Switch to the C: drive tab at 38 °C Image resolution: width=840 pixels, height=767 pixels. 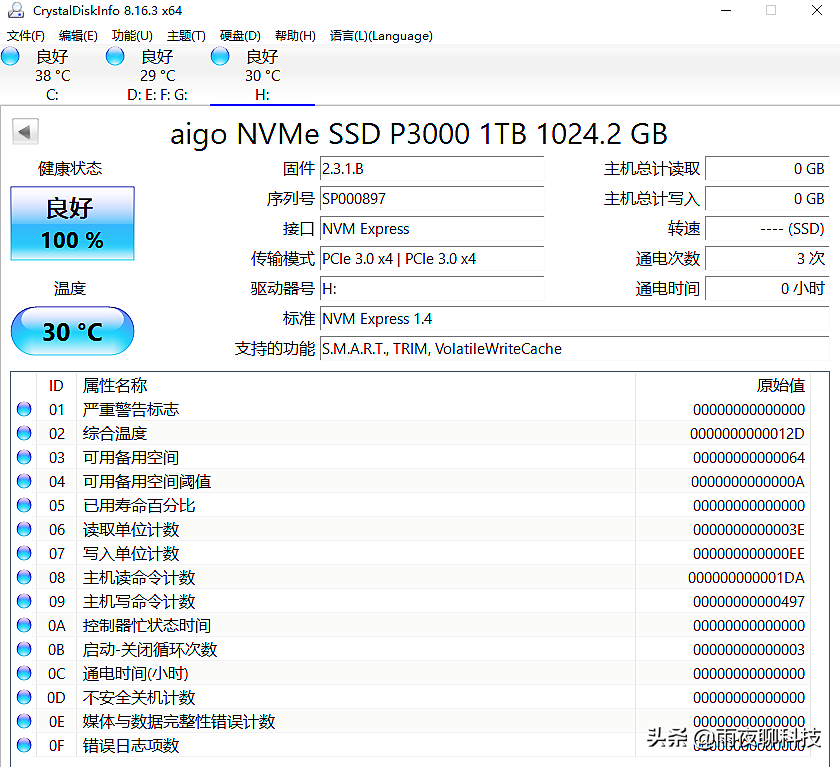coord(52,76)
